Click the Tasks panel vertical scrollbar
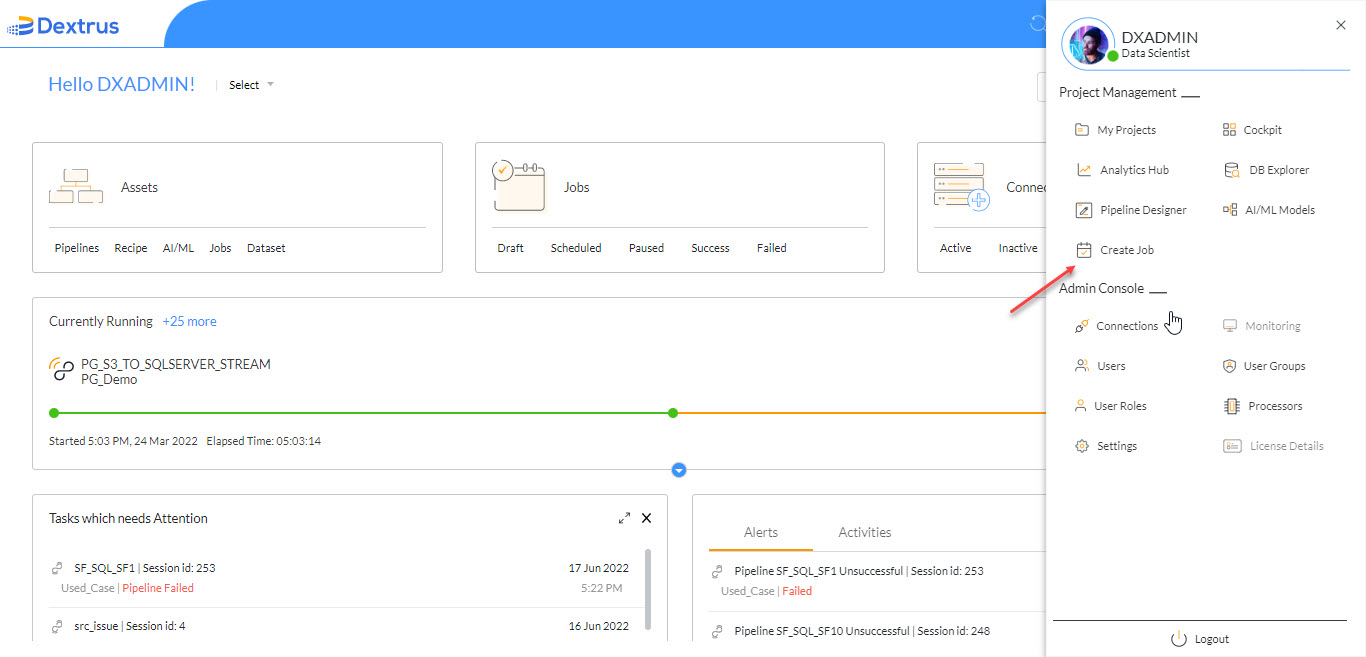This screenshot has width=1366, height=657. click(648, 590)
